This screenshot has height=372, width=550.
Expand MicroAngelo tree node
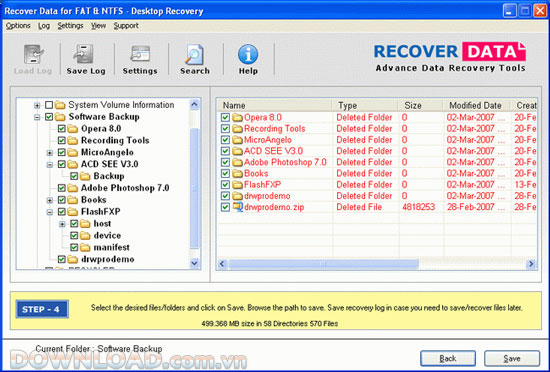pyautogui.click(x=50, y=153)
